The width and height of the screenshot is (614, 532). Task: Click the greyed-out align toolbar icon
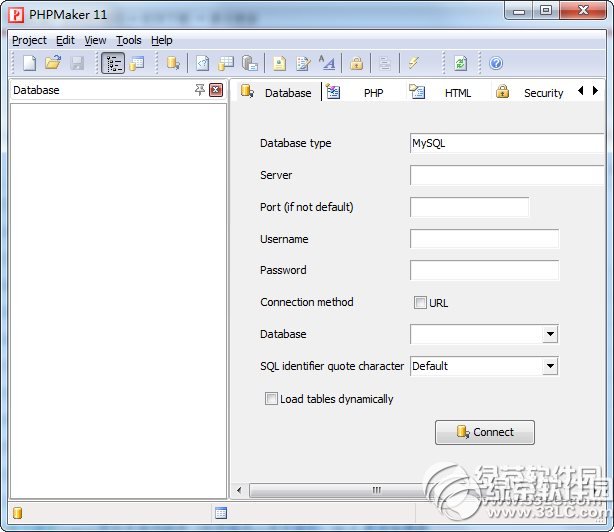click(385, 63)
